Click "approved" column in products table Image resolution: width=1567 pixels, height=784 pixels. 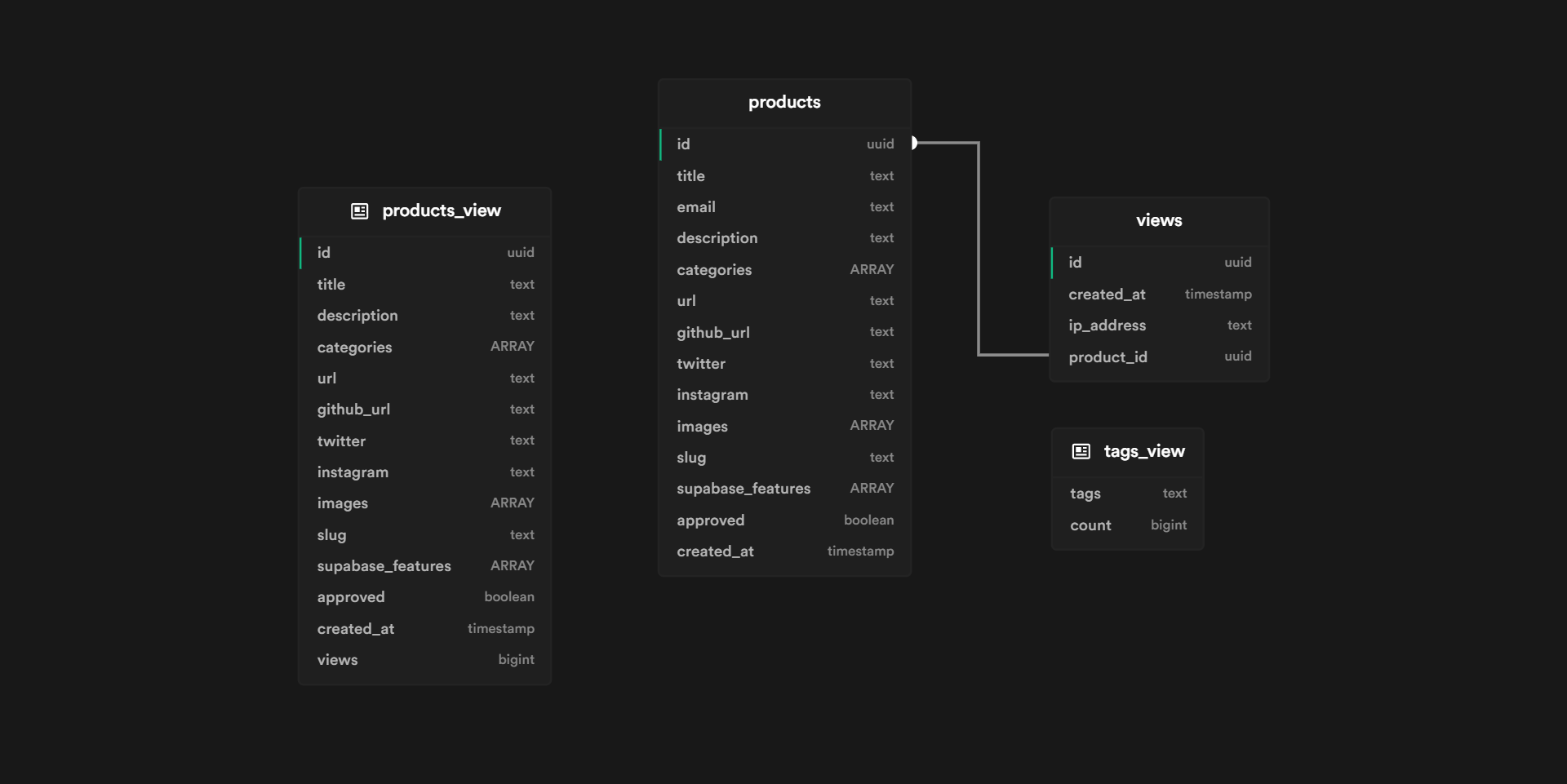(784, 520)
